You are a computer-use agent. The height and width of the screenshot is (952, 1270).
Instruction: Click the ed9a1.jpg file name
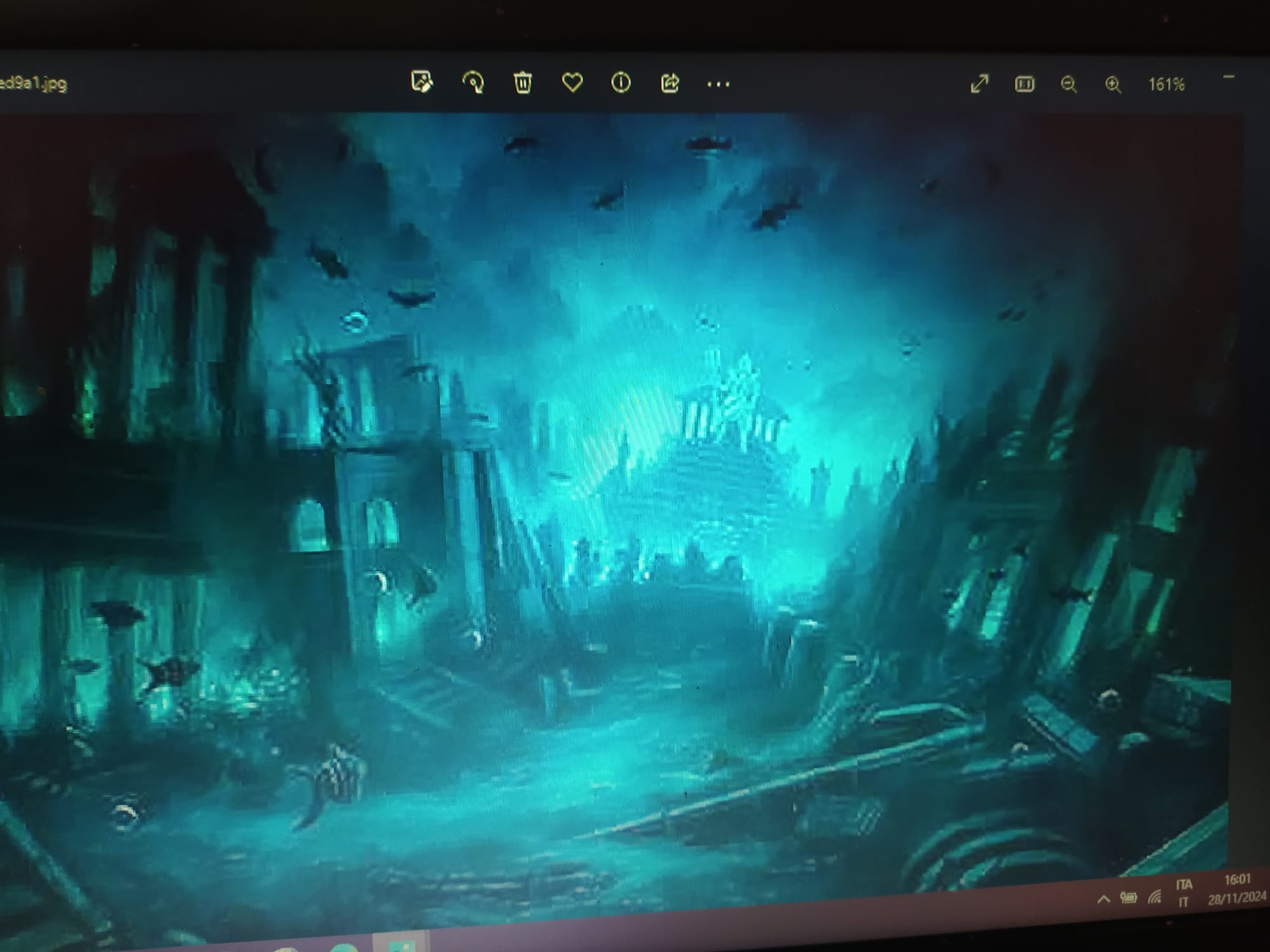click(x=33, y=83)
